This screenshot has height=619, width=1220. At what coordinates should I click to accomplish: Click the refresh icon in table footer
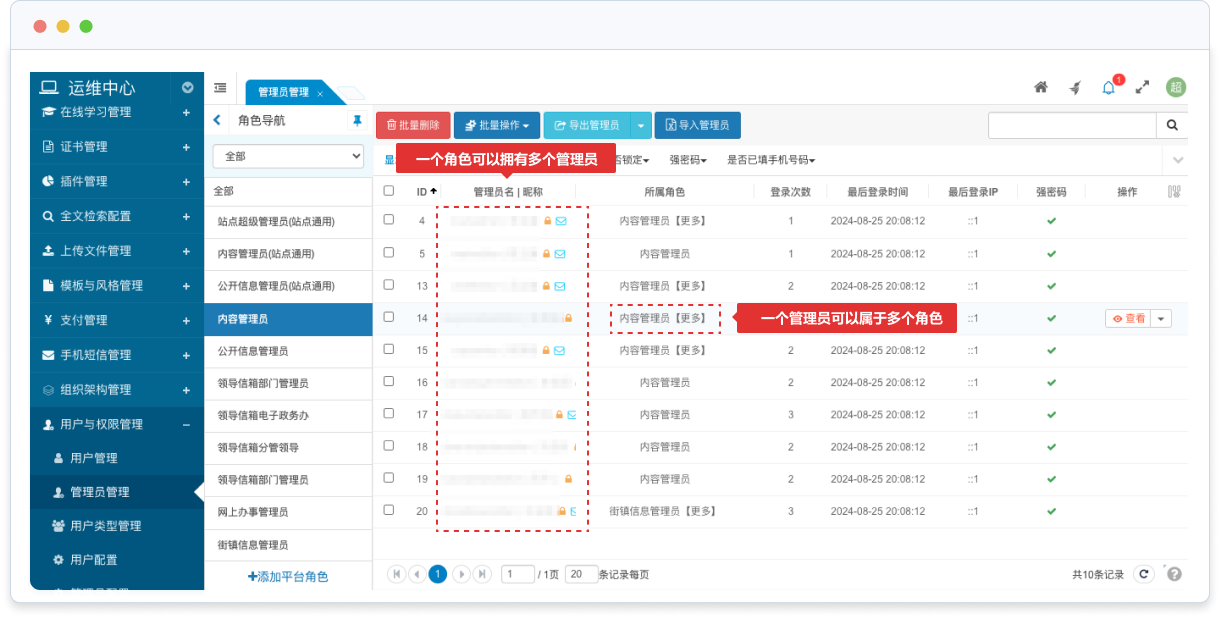[x=1146, y=574]
